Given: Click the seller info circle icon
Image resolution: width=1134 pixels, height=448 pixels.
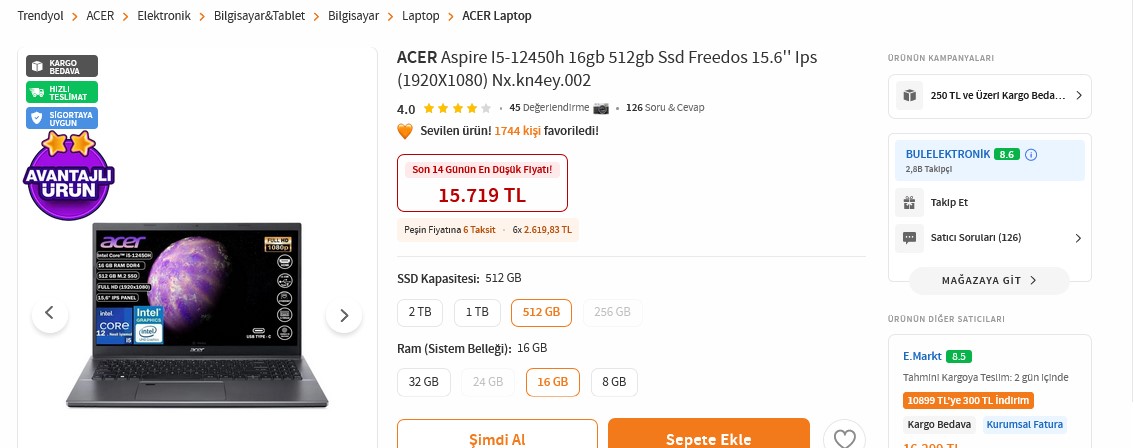Looking at the screenshot, I should (1031, 154).
